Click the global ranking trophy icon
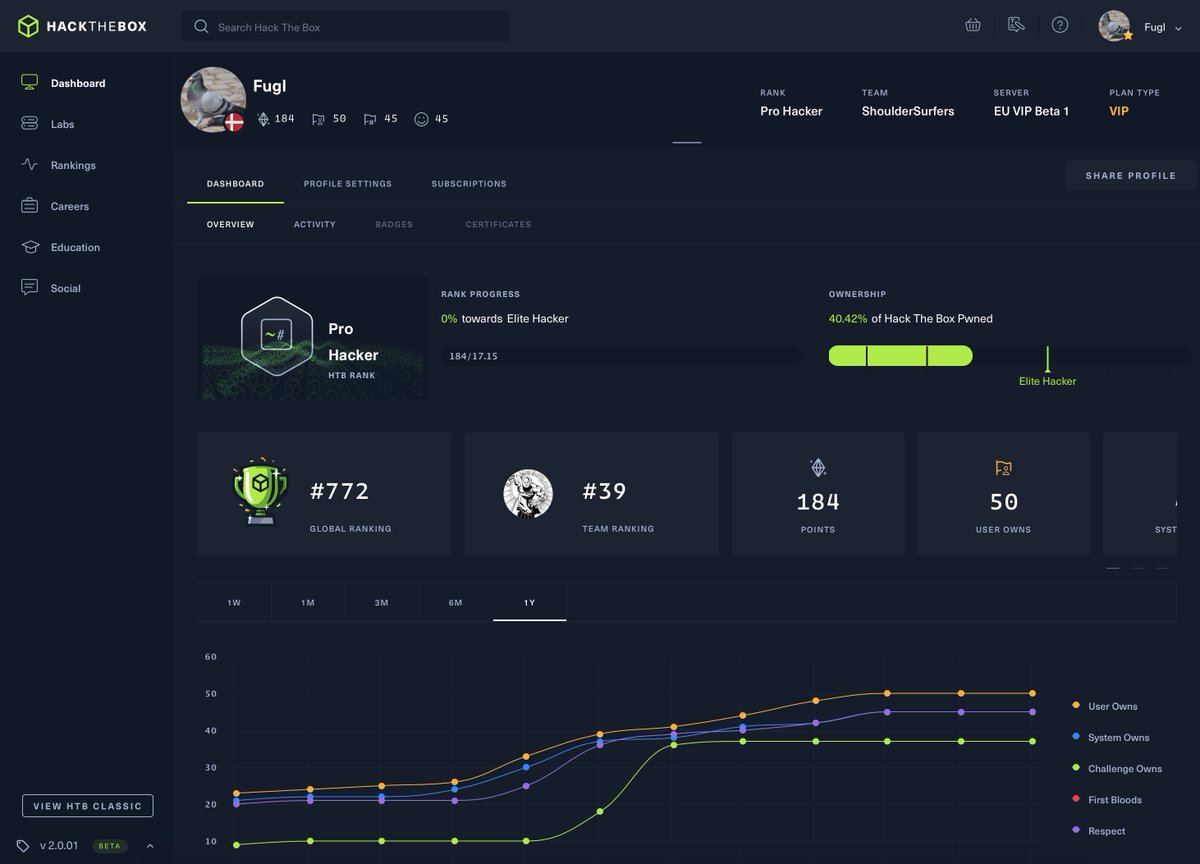The image size is (1200, 864). tap(260, 492)
